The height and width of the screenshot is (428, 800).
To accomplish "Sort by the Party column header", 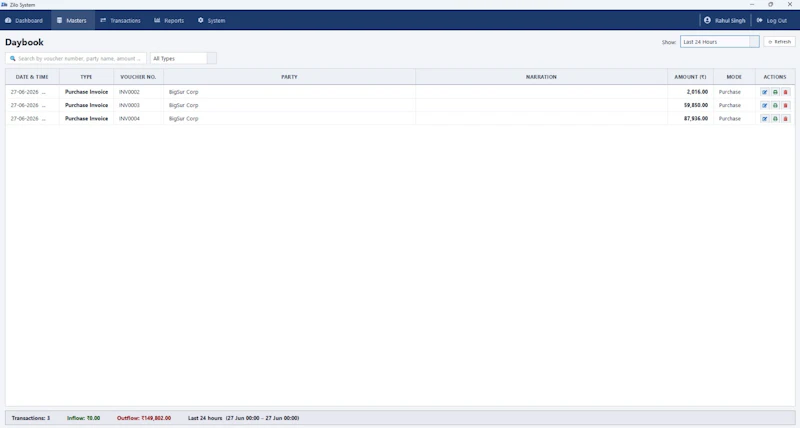I will click(x=289, y=77).
